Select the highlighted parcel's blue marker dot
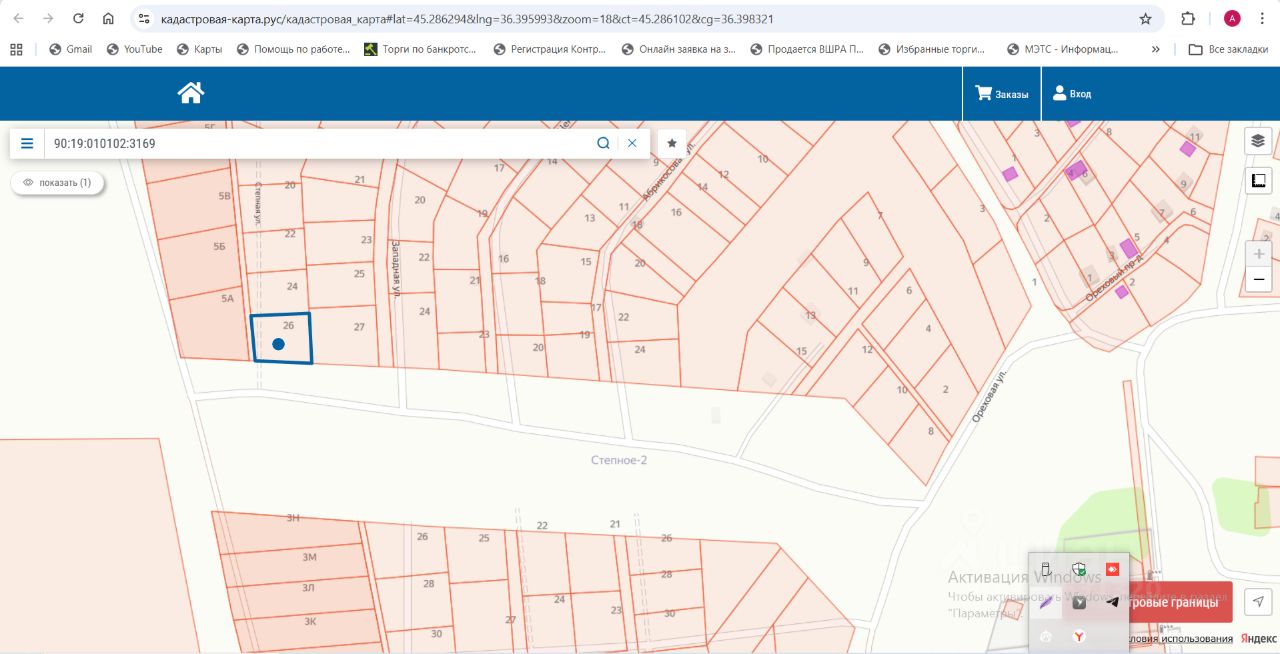The width and height of the screenshot is (1280, 654). click(279, 344)
